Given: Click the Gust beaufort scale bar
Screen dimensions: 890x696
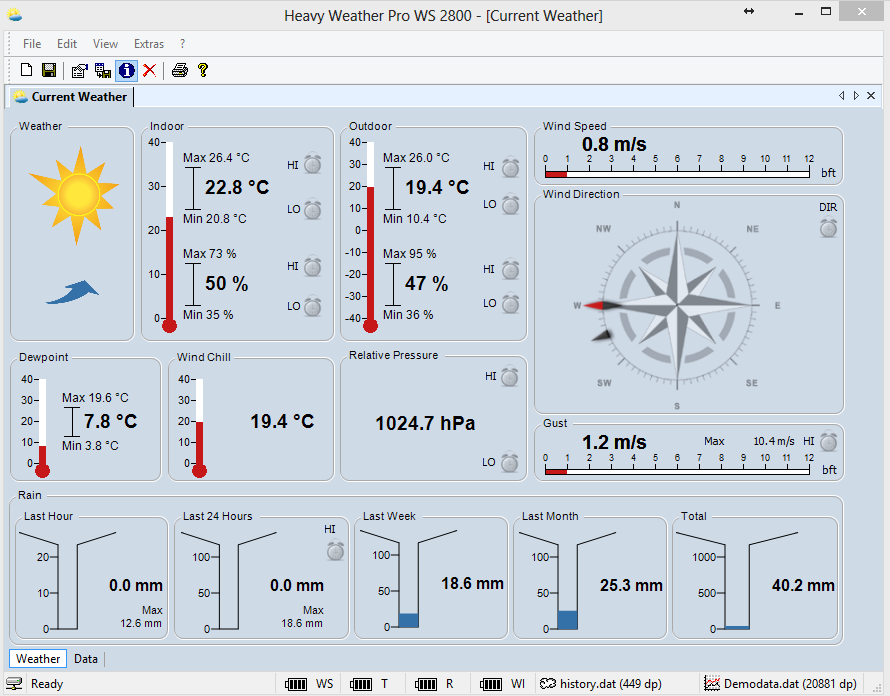Looking at the screenshot, I should point(677,471).
